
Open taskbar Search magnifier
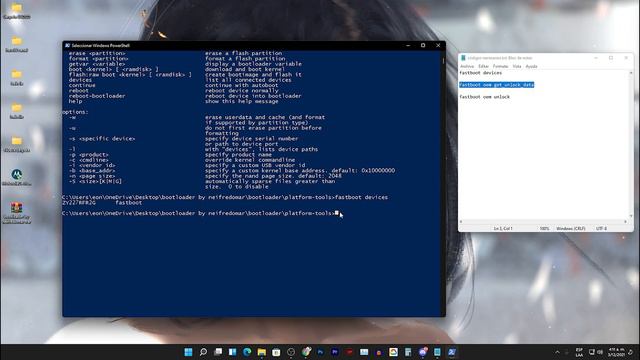203,352
